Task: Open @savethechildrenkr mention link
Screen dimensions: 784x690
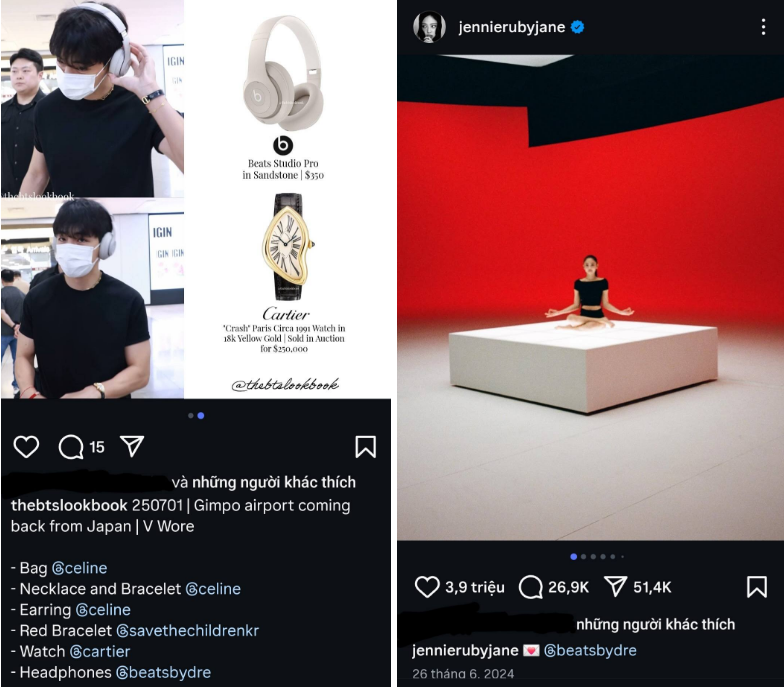Action: pyautogui.click(x=188, y=630)
